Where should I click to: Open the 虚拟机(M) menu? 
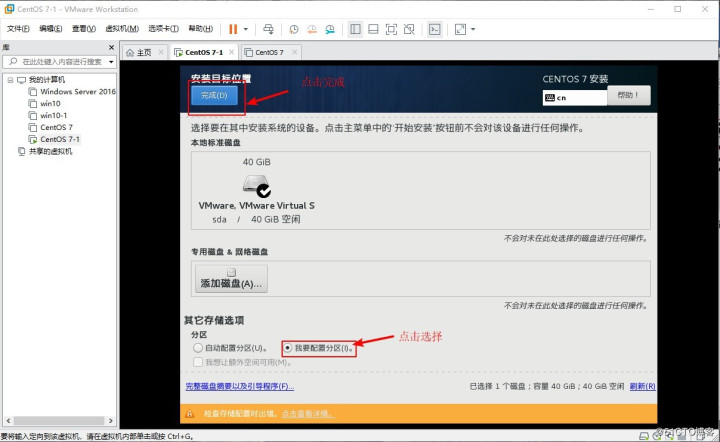122,28
